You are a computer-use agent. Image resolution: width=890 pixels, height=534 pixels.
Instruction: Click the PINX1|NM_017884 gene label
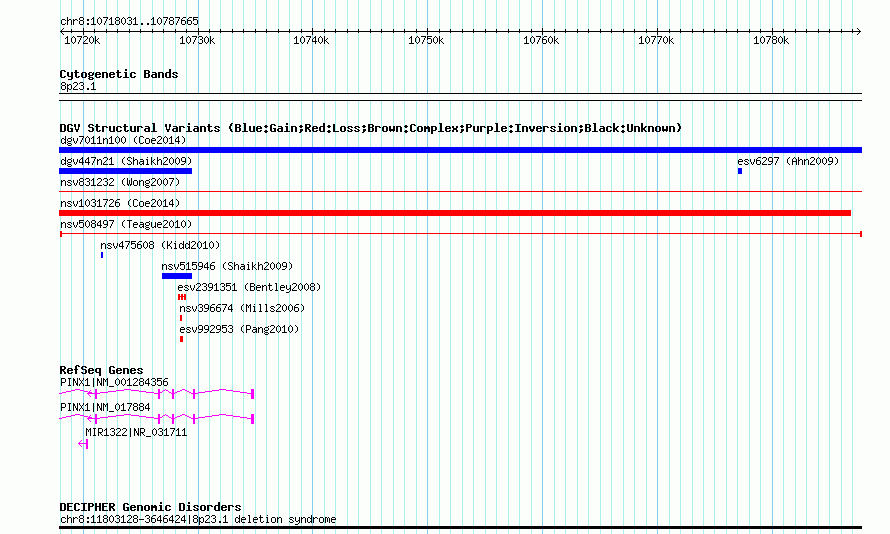pos(105,407)
